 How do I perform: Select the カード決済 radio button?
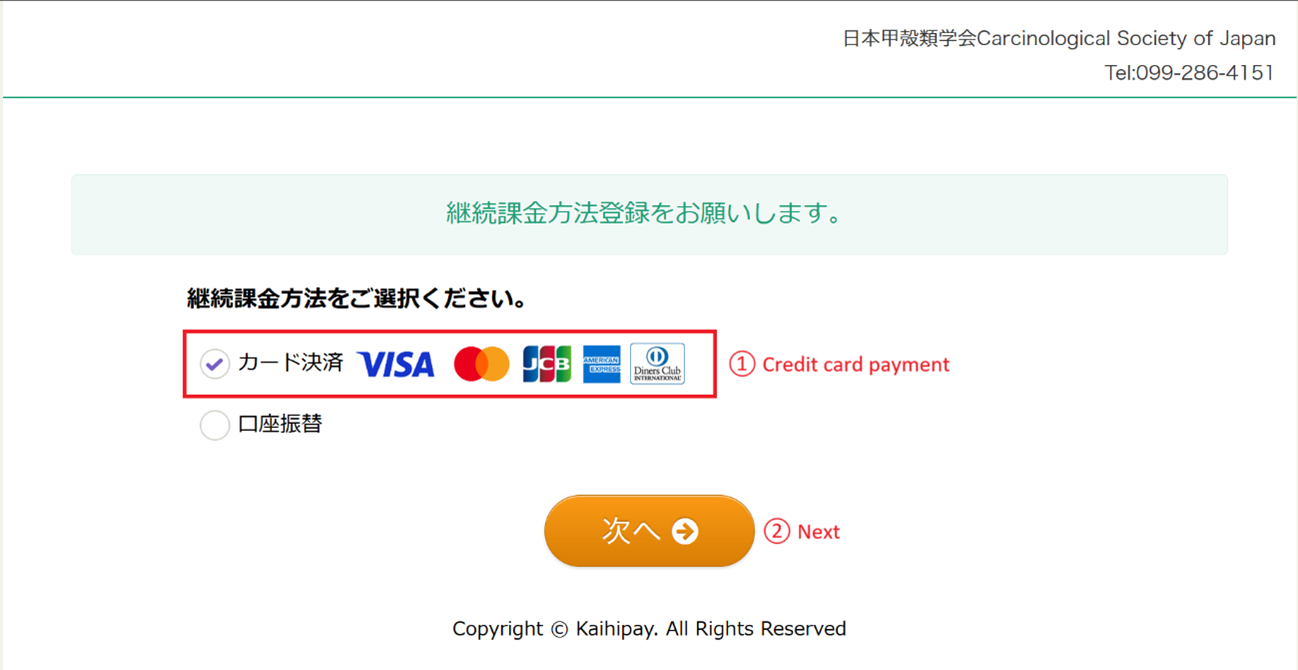(x=214, y=364)
